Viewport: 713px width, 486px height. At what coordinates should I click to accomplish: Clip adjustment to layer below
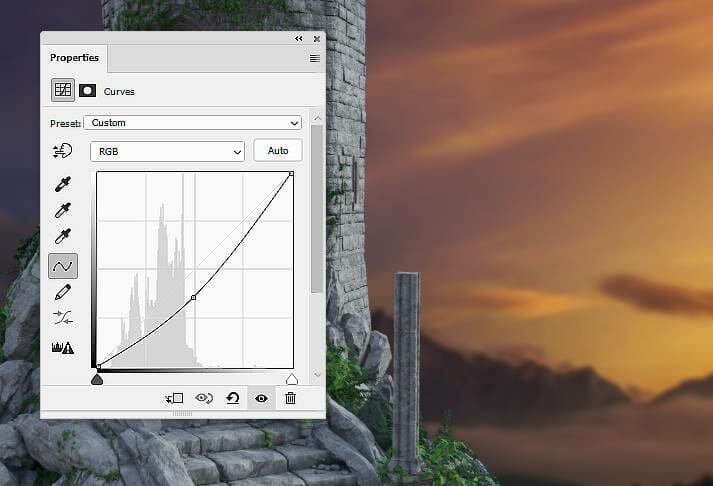[x=174, y=399]
